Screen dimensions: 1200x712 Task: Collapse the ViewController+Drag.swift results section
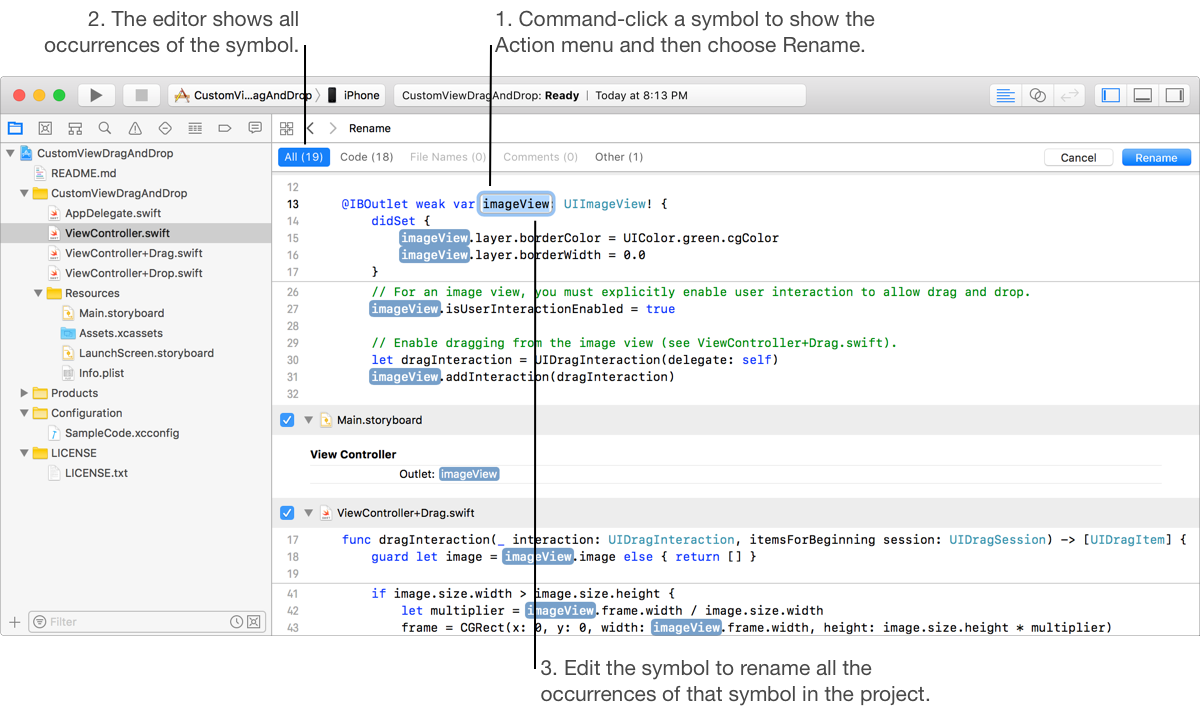(x=309, y=513)
